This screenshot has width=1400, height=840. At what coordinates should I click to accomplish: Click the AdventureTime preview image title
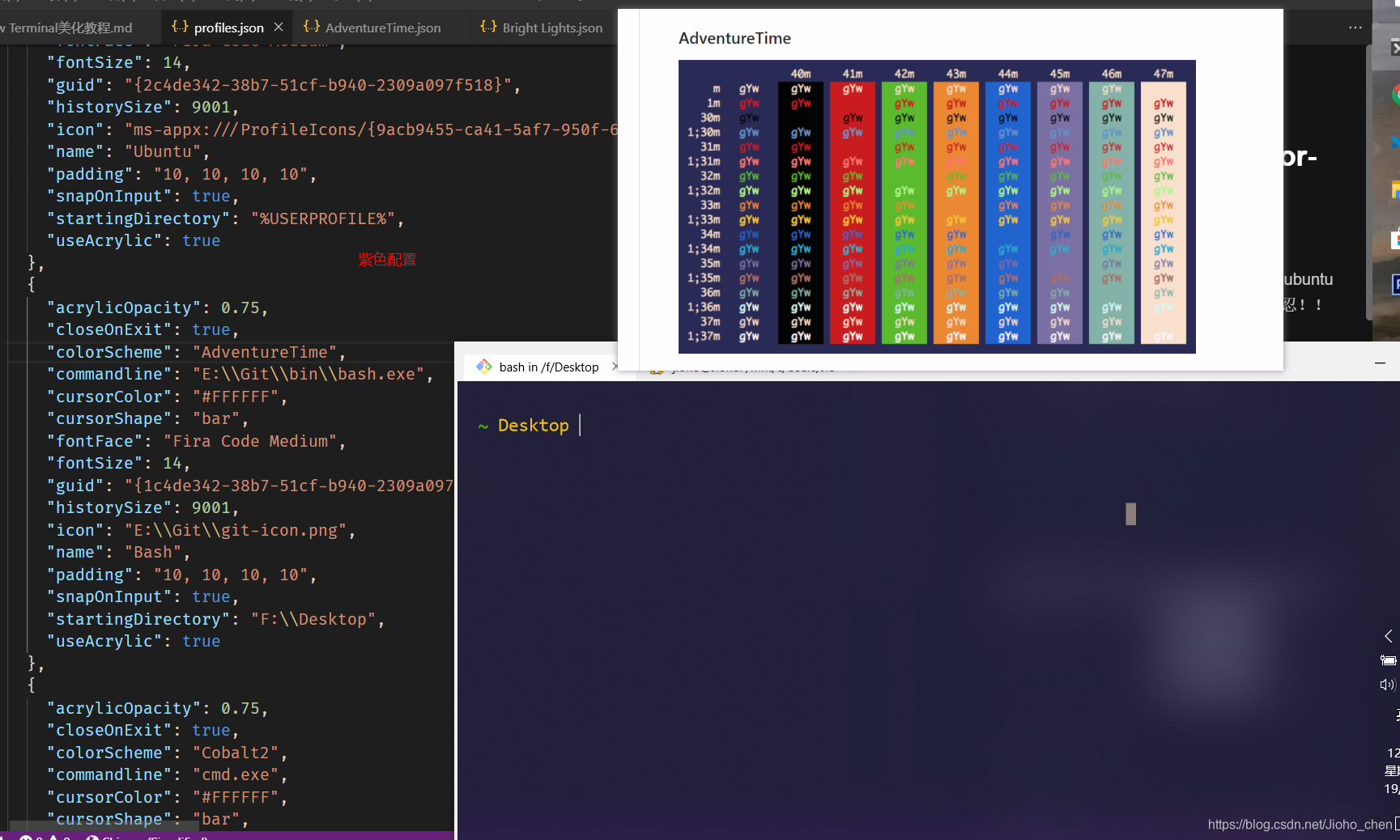point(734,39)
